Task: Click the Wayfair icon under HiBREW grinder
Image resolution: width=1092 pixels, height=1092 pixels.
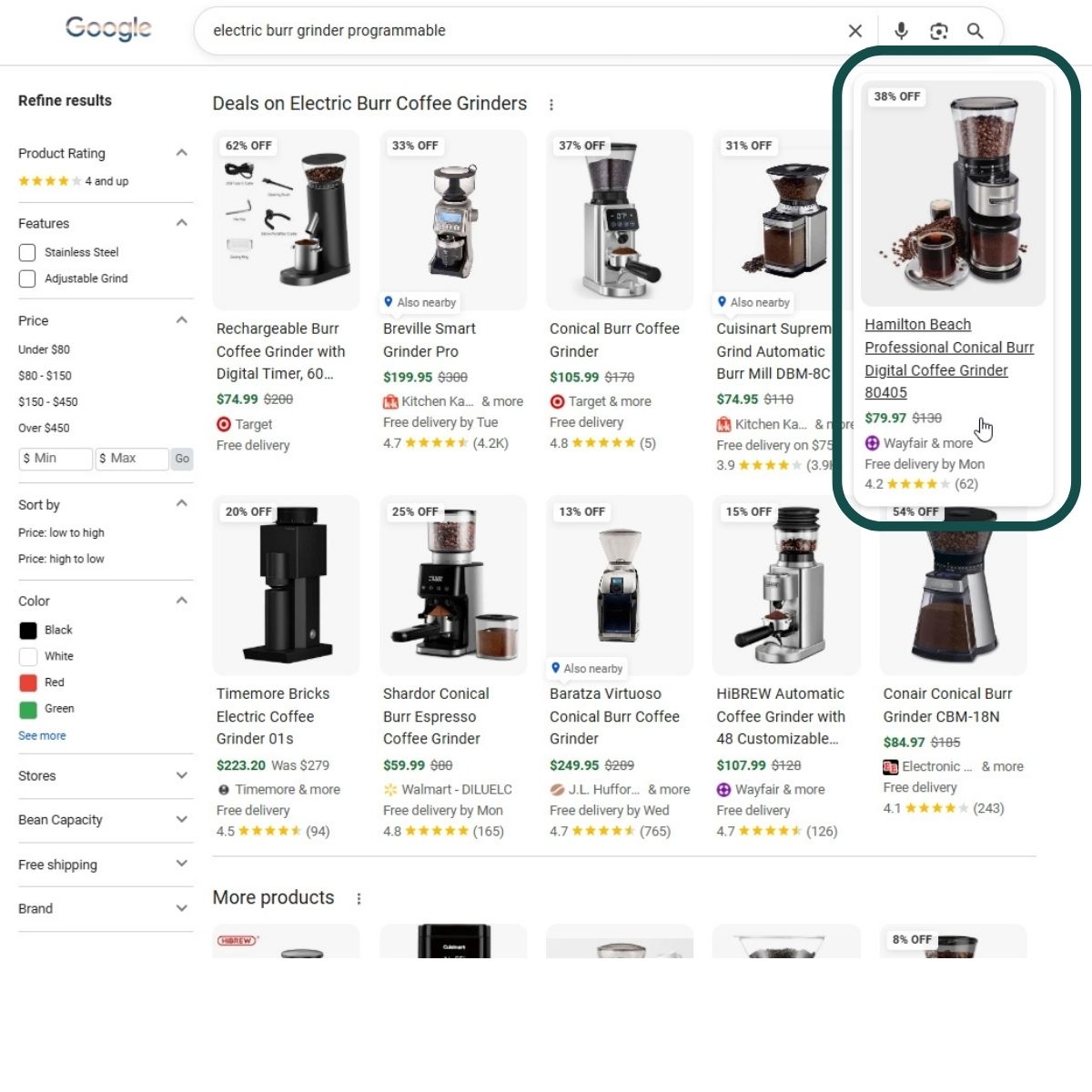Action: 723,789
